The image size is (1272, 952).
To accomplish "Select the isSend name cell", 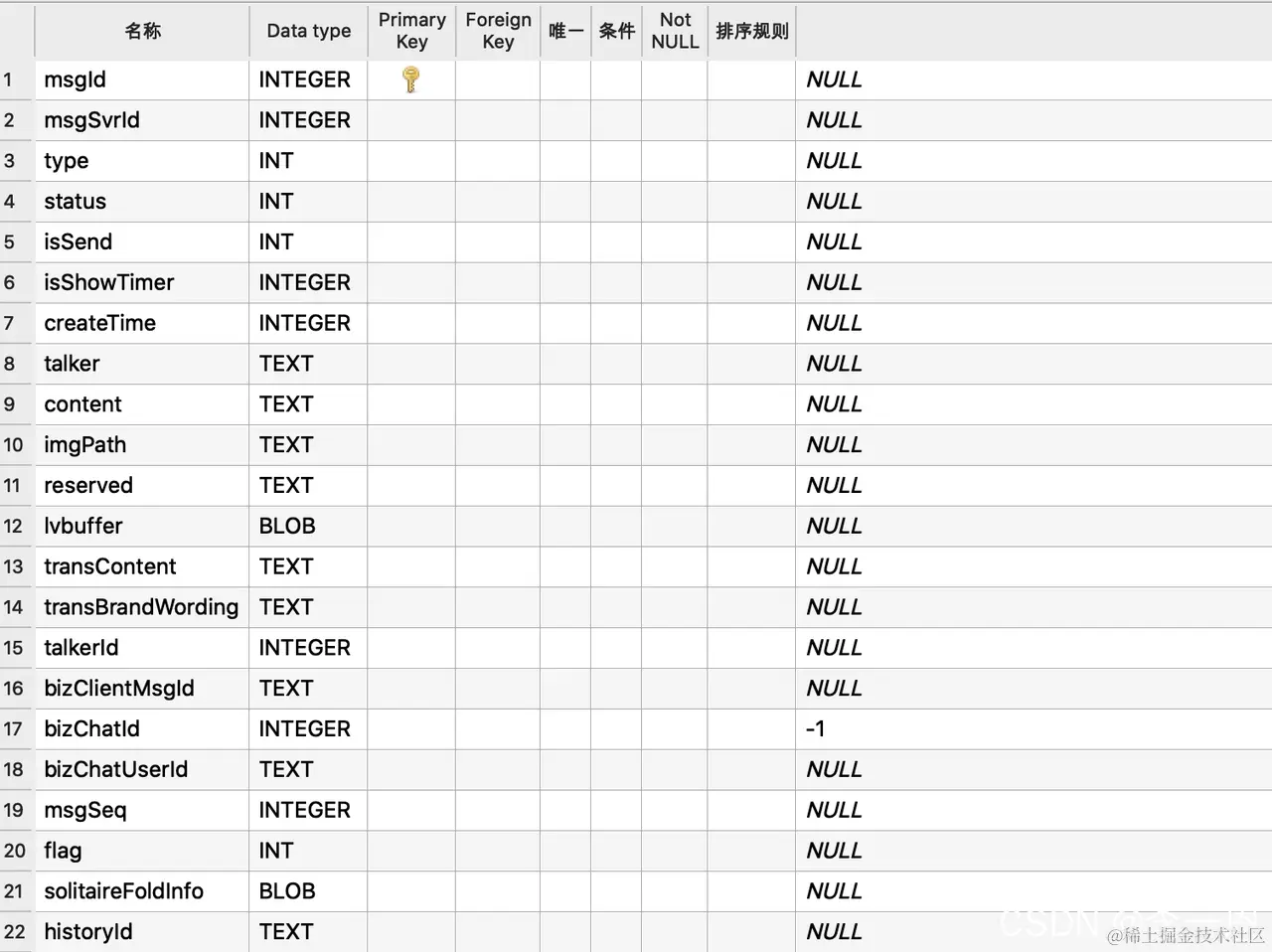I will tap(142, 242).
